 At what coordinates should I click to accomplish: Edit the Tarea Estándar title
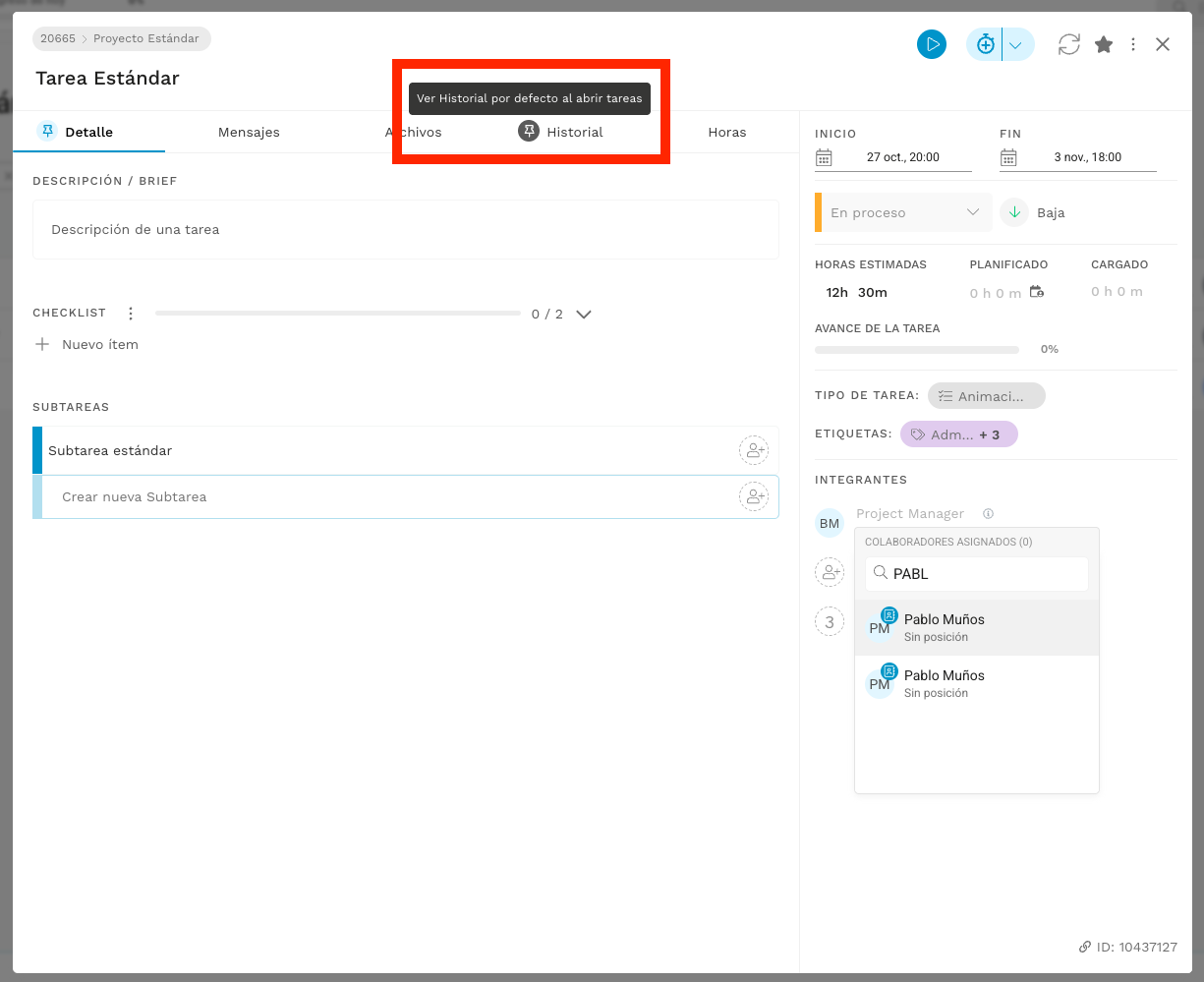point(108,78)
